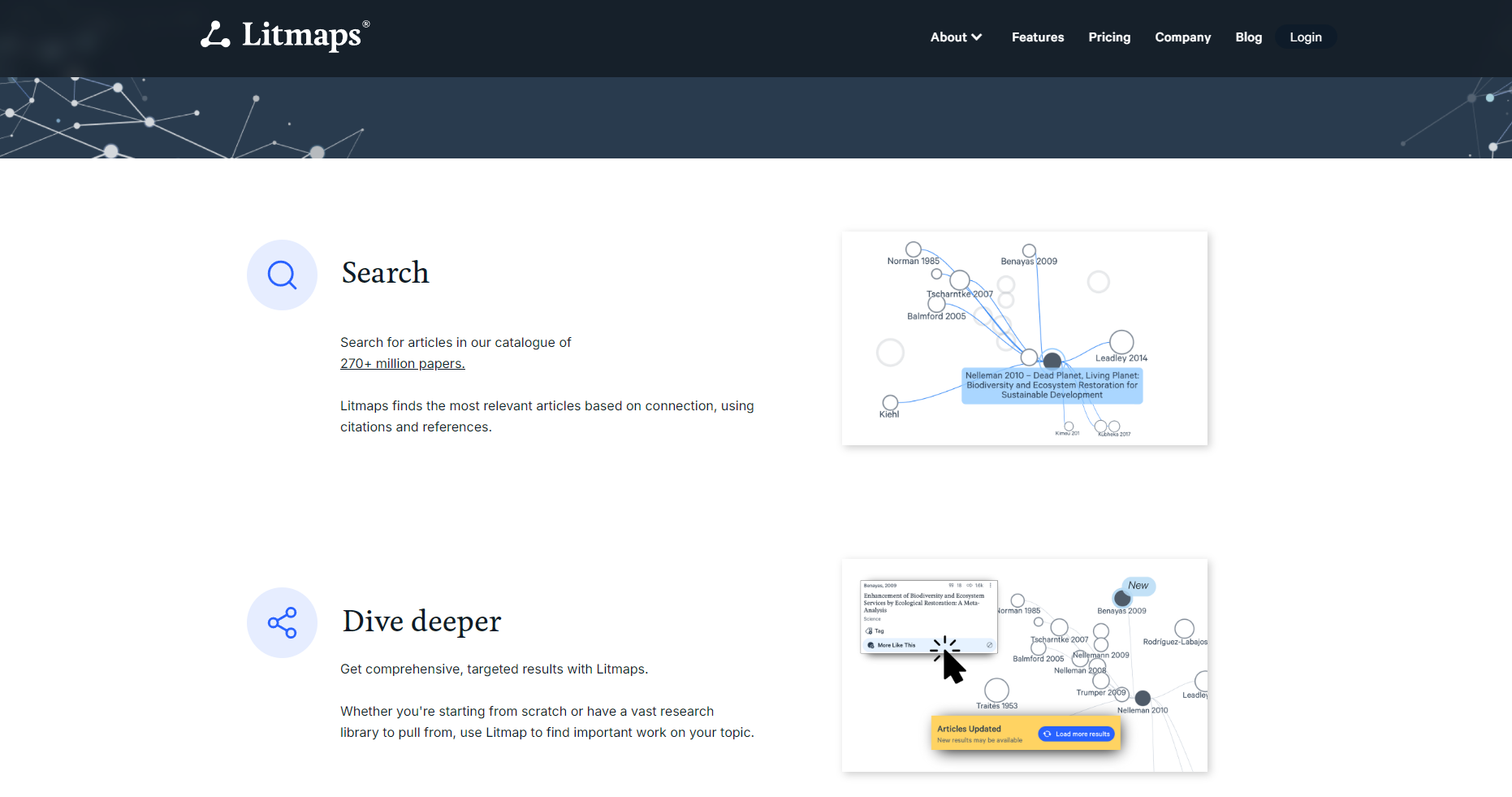Click the Norman 1985 node circle
Screen dimensions: 1512x797
(914, 249)
